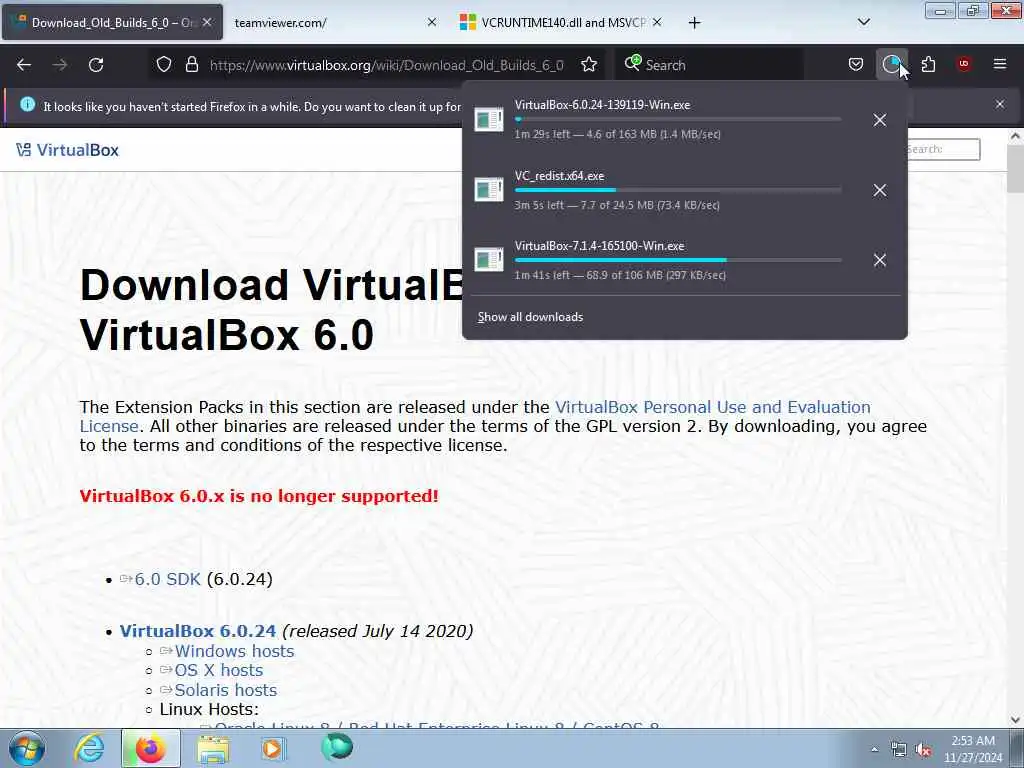Click the teal round app on taskbar
The image size is (1024, 768).
pyautogui.click(x=337, y=747)
